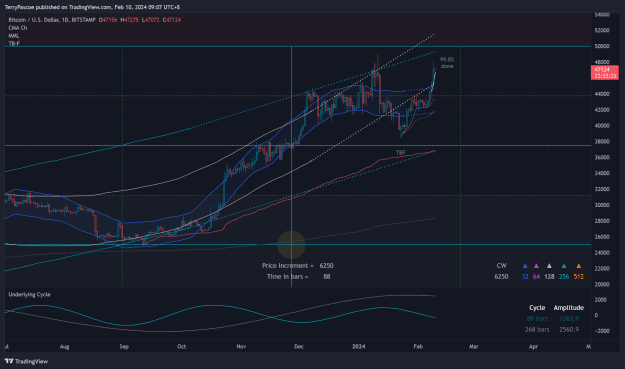Viewport: 625px width, 369px height.
Task: Click Mar on the time axis
Action: [x=474, y=347]
